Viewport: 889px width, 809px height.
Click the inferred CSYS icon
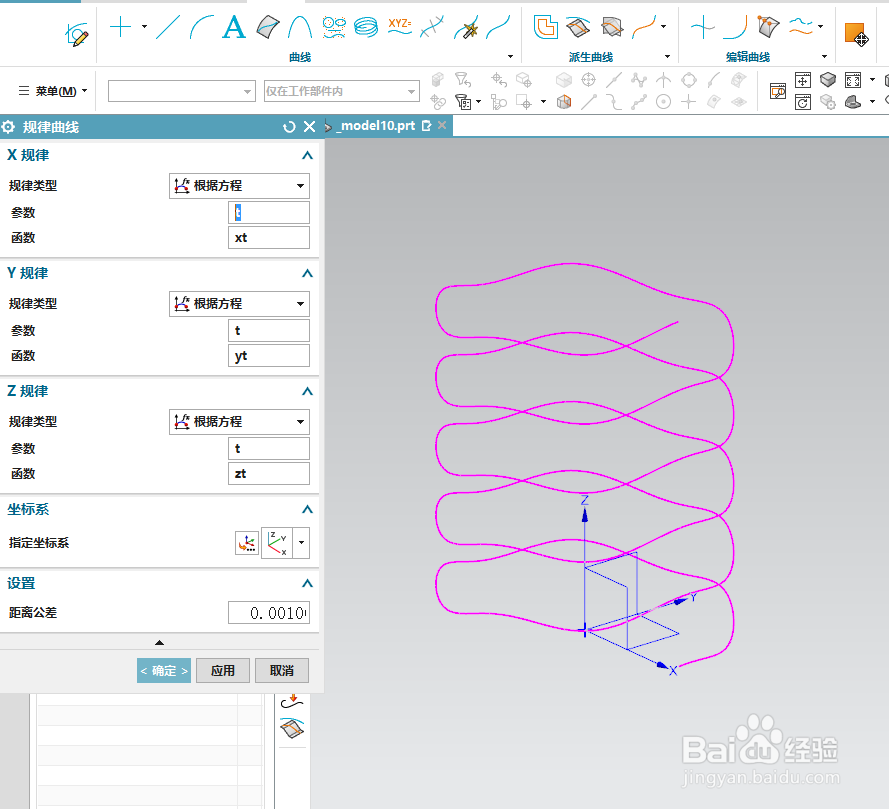277,543
